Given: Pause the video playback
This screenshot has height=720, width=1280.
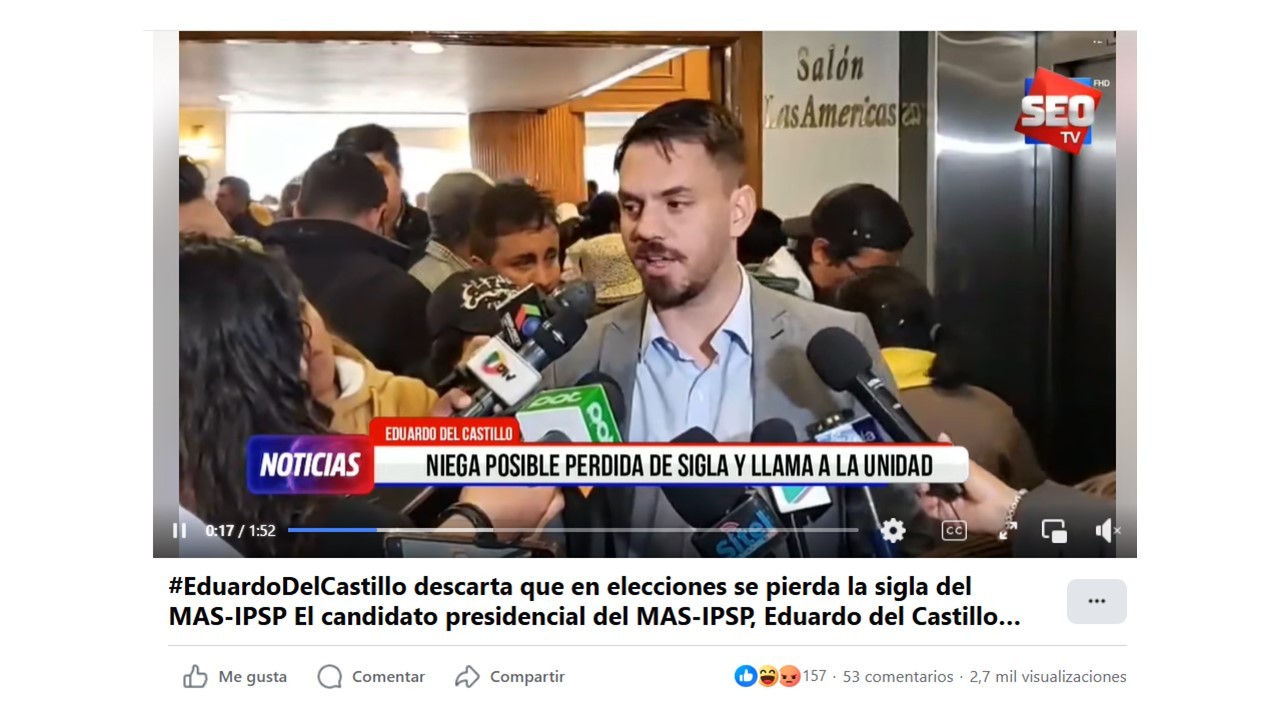Looking at the screenshot, I should pos(179,531).
